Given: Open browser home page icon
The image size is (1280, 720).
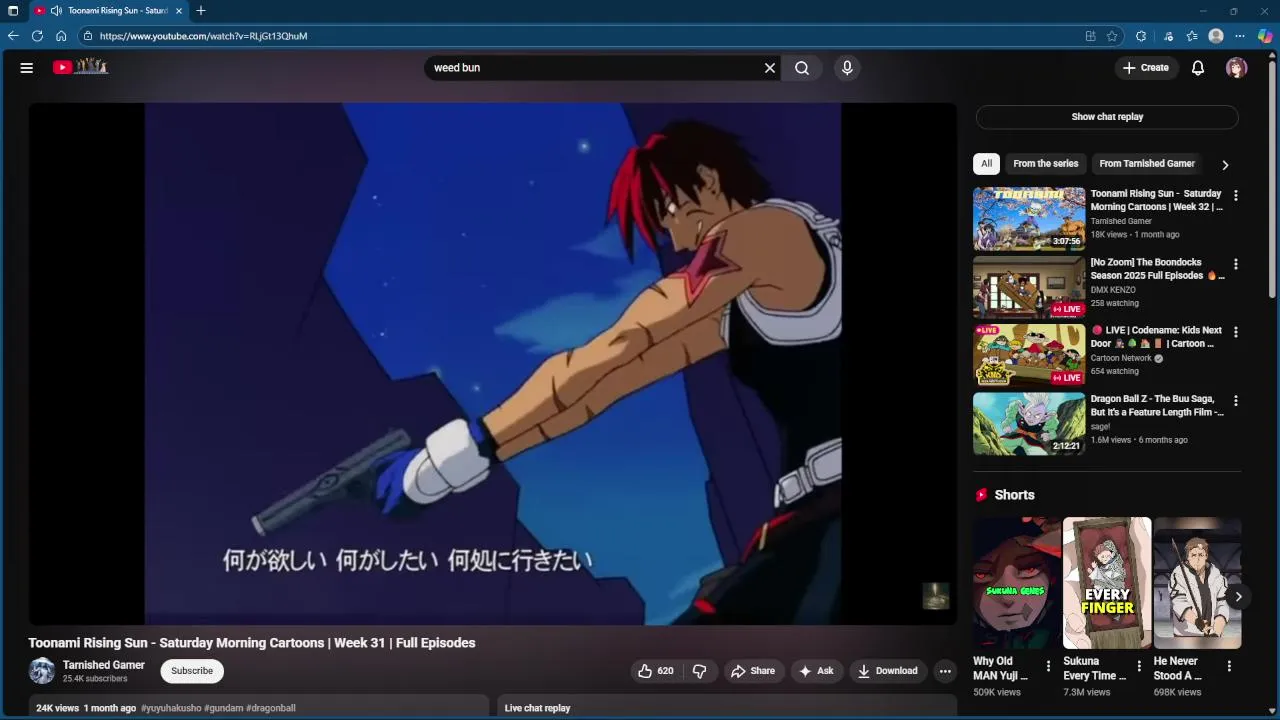Looking at the screenshot, I should [61, 36].
